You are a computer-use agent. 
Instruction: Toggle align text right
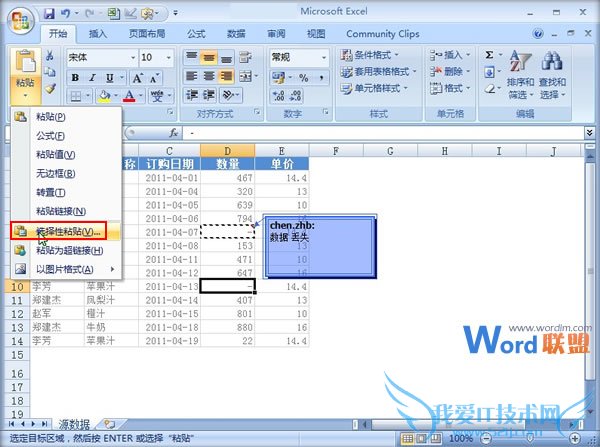[227, 76]
